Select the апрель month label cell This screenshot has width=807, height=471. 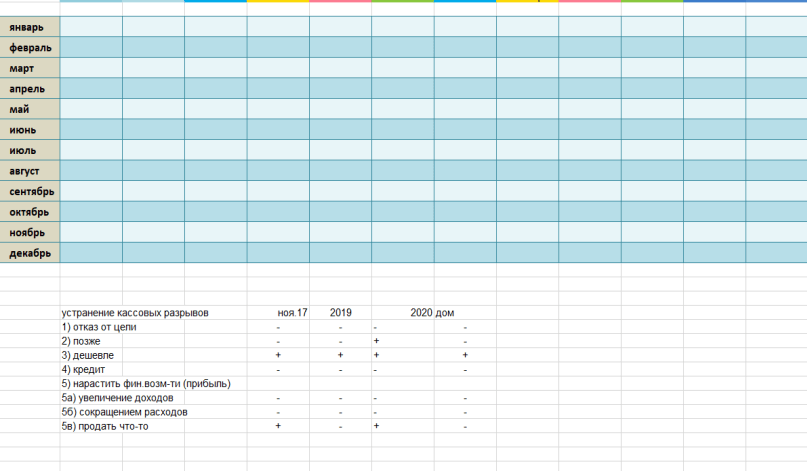point(30,89)
